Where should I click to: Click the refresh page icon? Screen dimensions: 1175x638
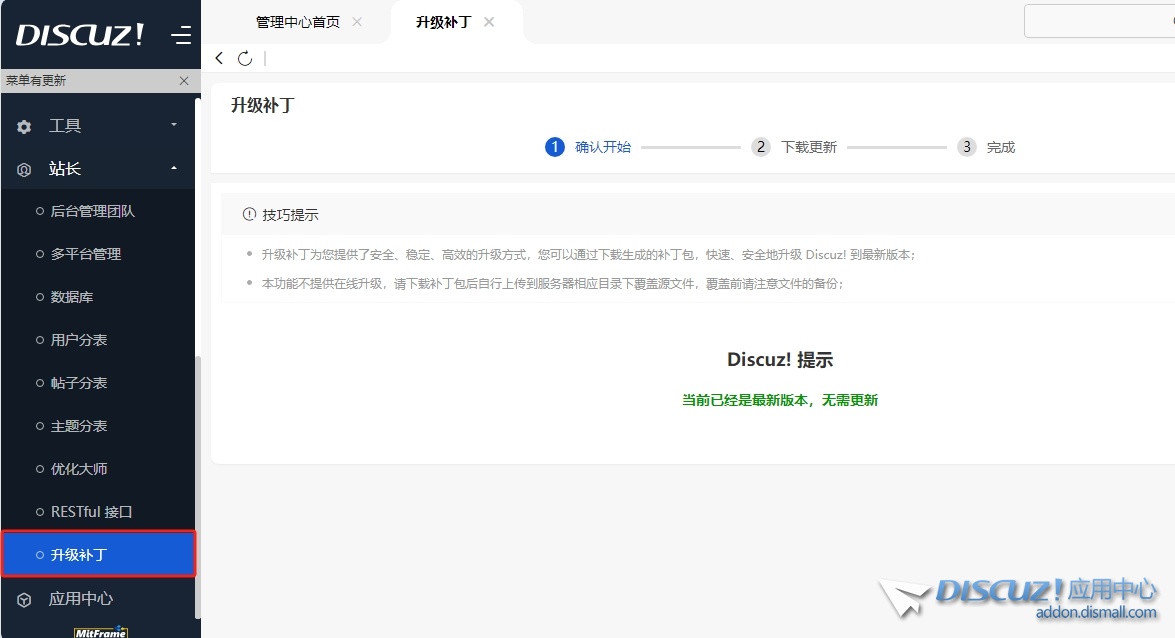point(245,58)
